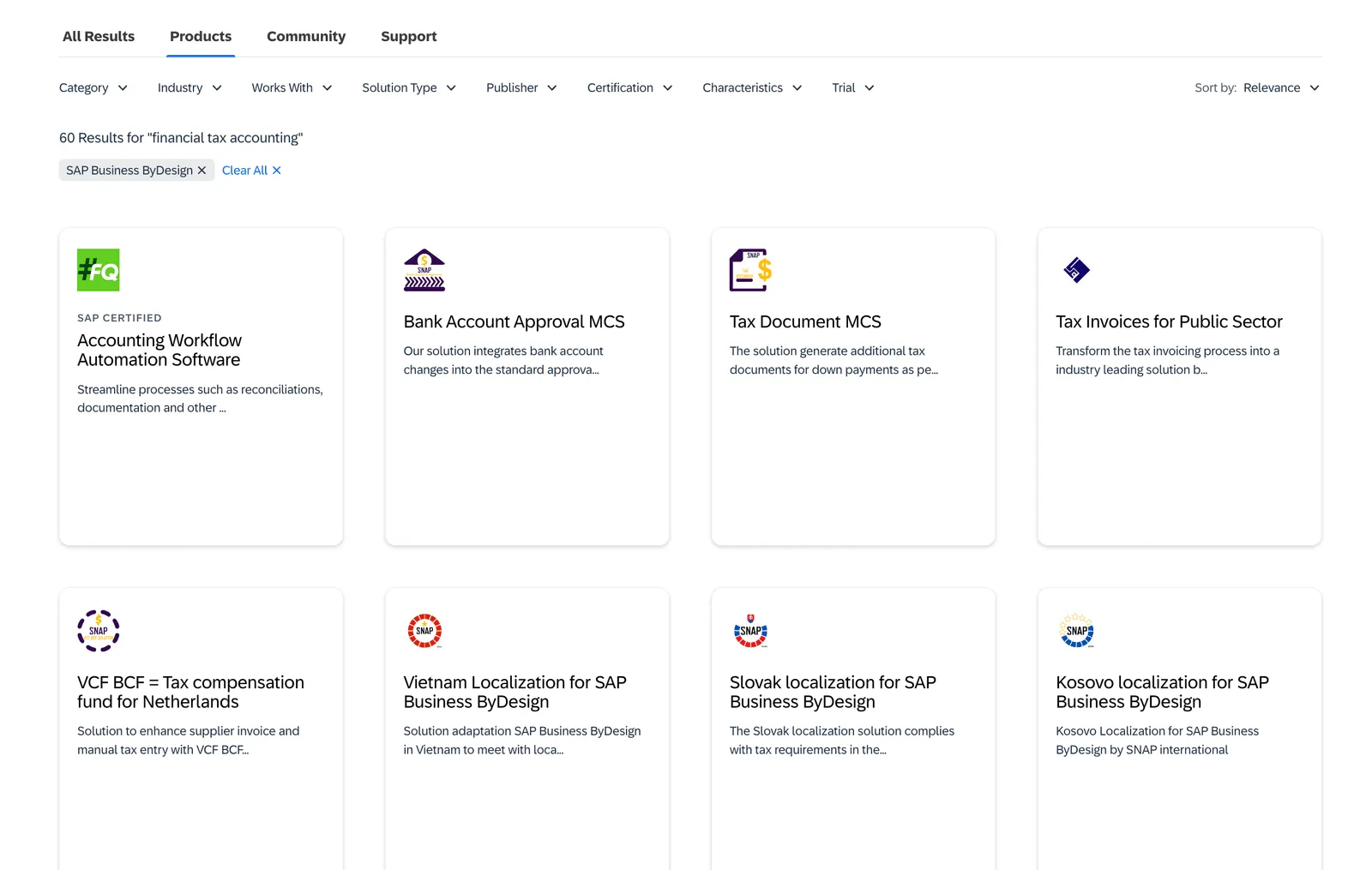The image size is (1372, 870).
Task: Switch to the Community tab
Action: 306,36
